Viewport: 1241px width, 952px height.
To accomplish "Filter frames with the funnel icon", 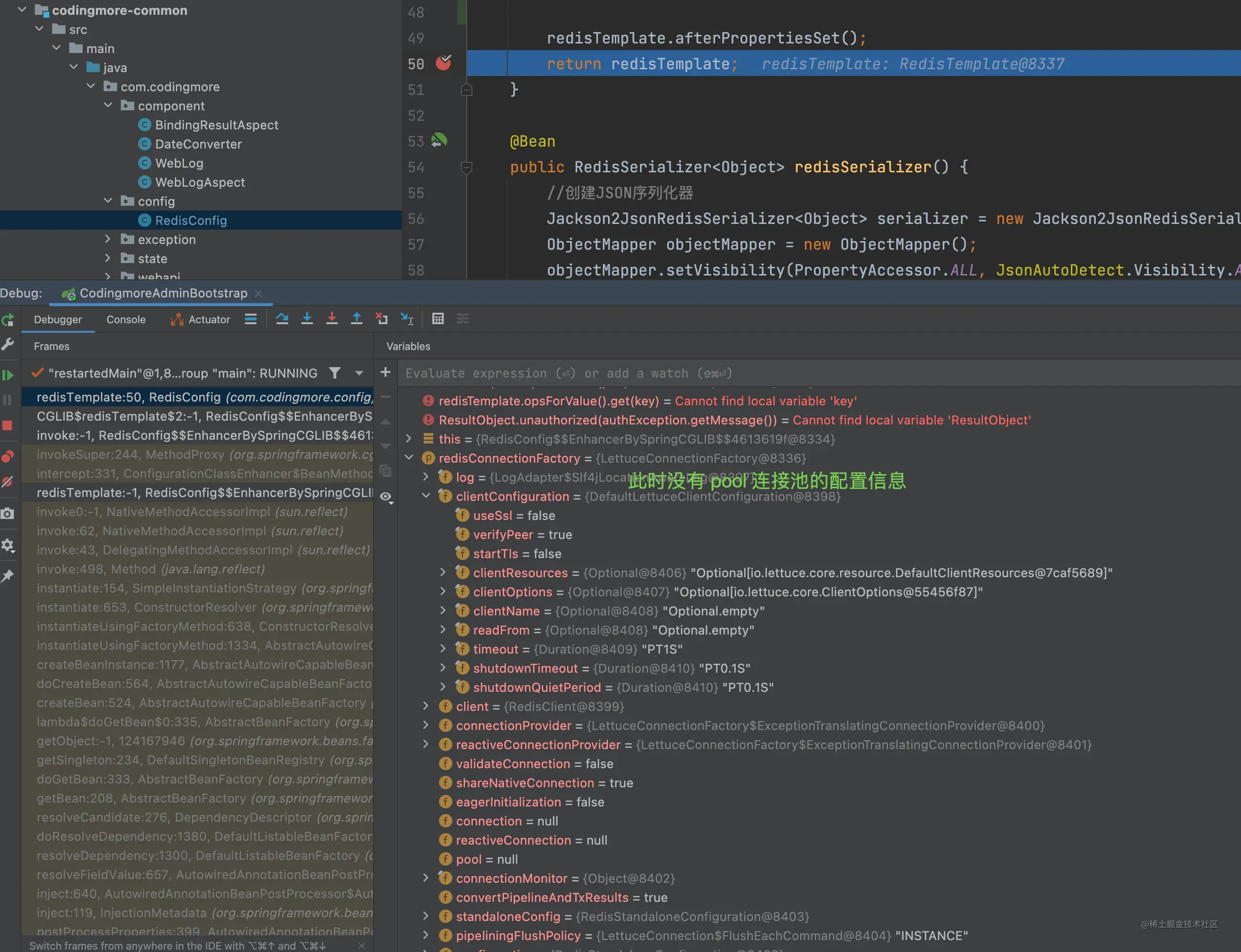I will pyautogui.click(x=335, y=373).
